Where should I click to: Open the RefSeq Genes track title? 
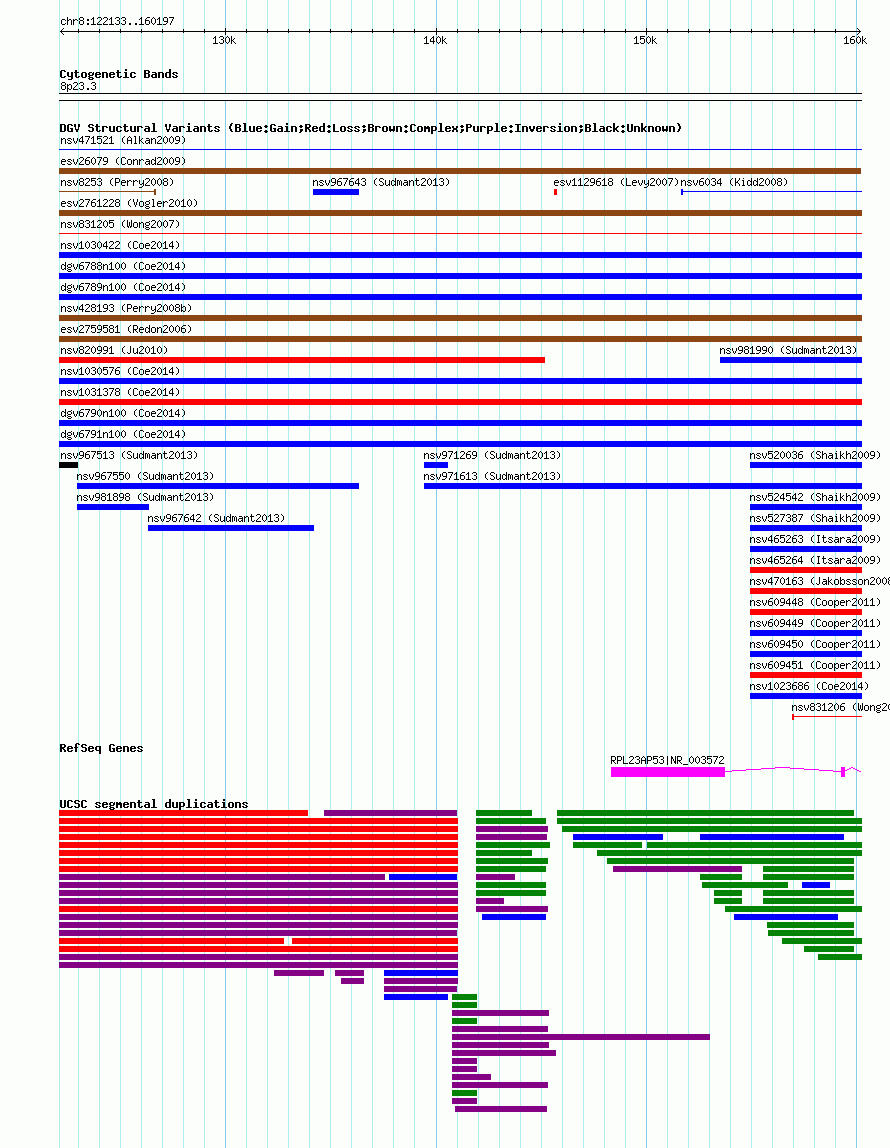click(101, 748)
